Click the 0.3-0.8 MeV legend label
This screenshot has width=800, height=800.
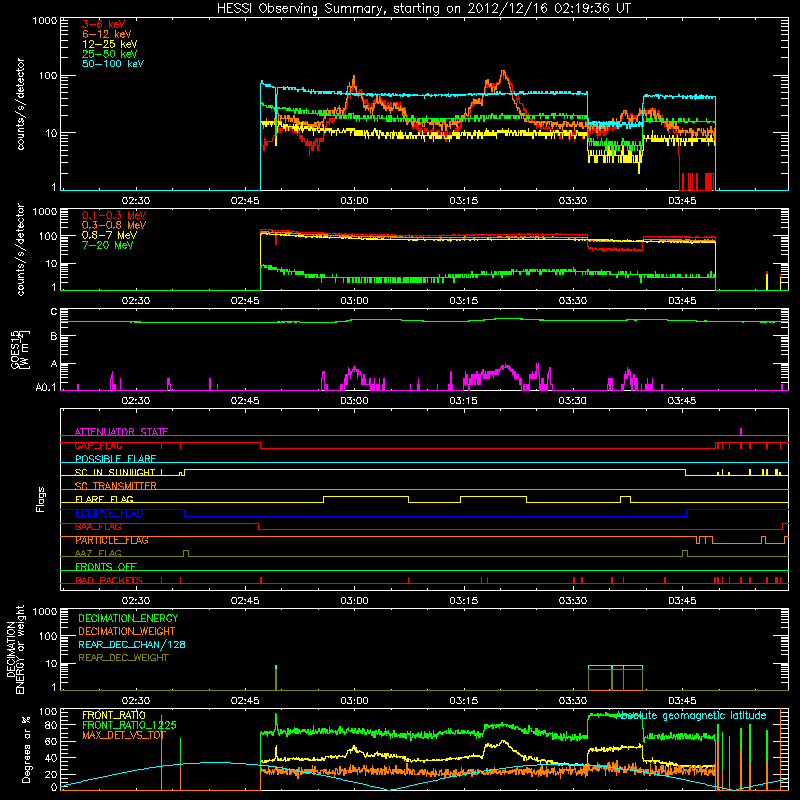click(114, 225)
